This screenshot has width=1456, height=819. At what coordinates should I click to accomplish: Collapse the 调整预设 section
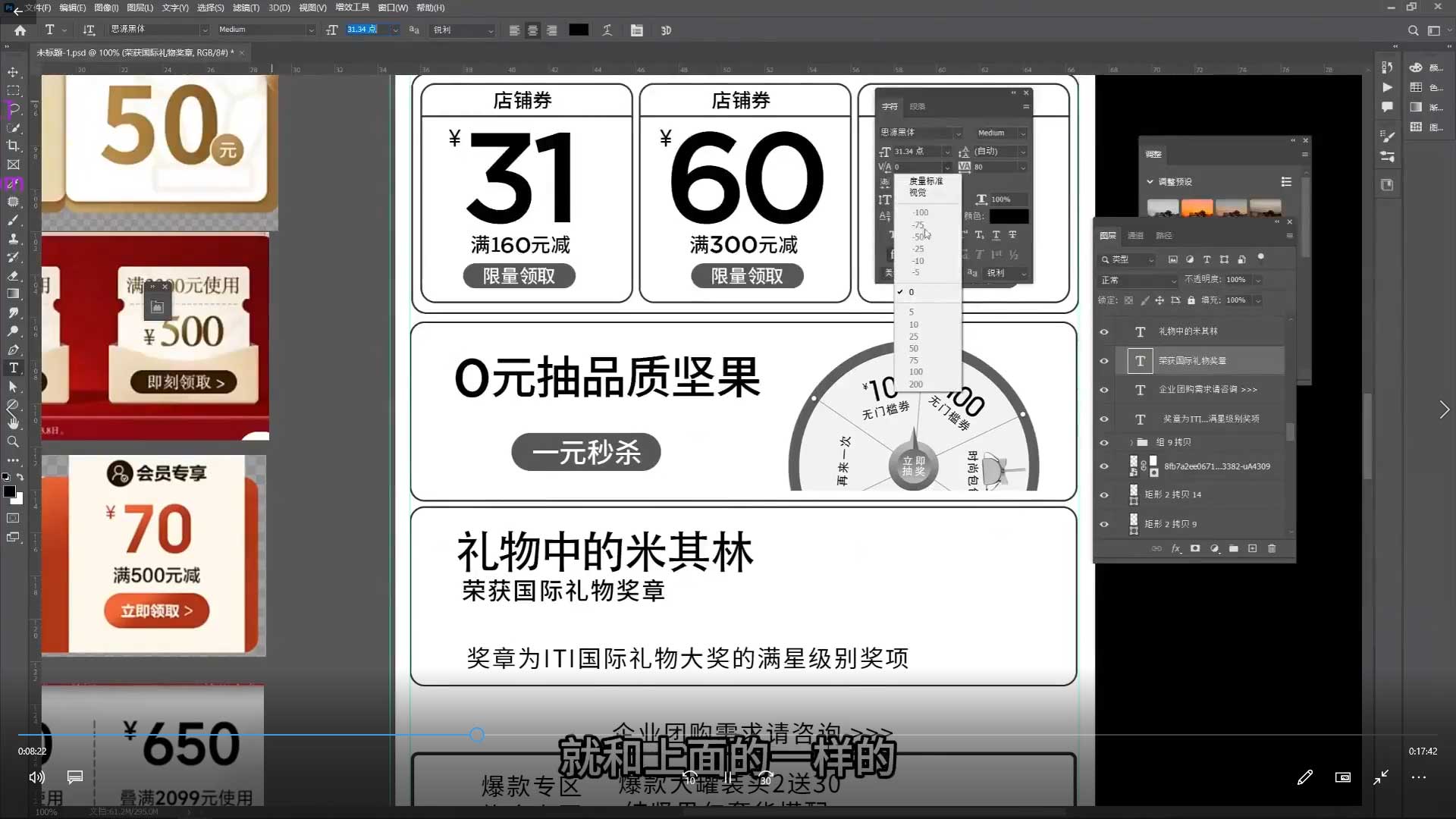coord(1150,182)
